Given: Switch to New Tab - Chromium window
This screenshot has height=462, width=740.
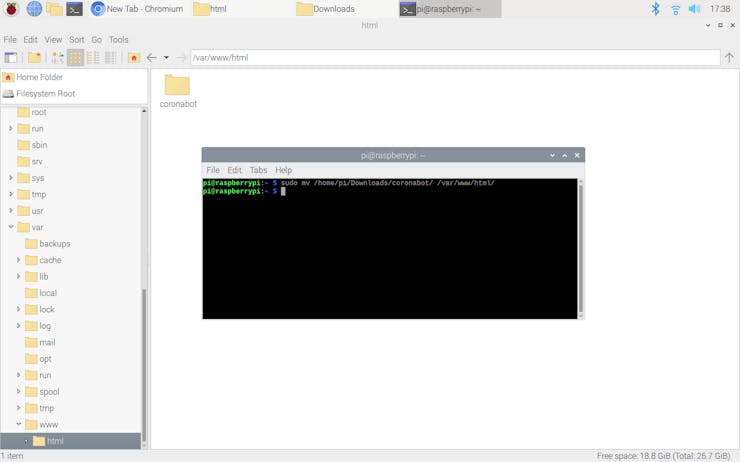Looking at the screenshot, I should (137, 8).
